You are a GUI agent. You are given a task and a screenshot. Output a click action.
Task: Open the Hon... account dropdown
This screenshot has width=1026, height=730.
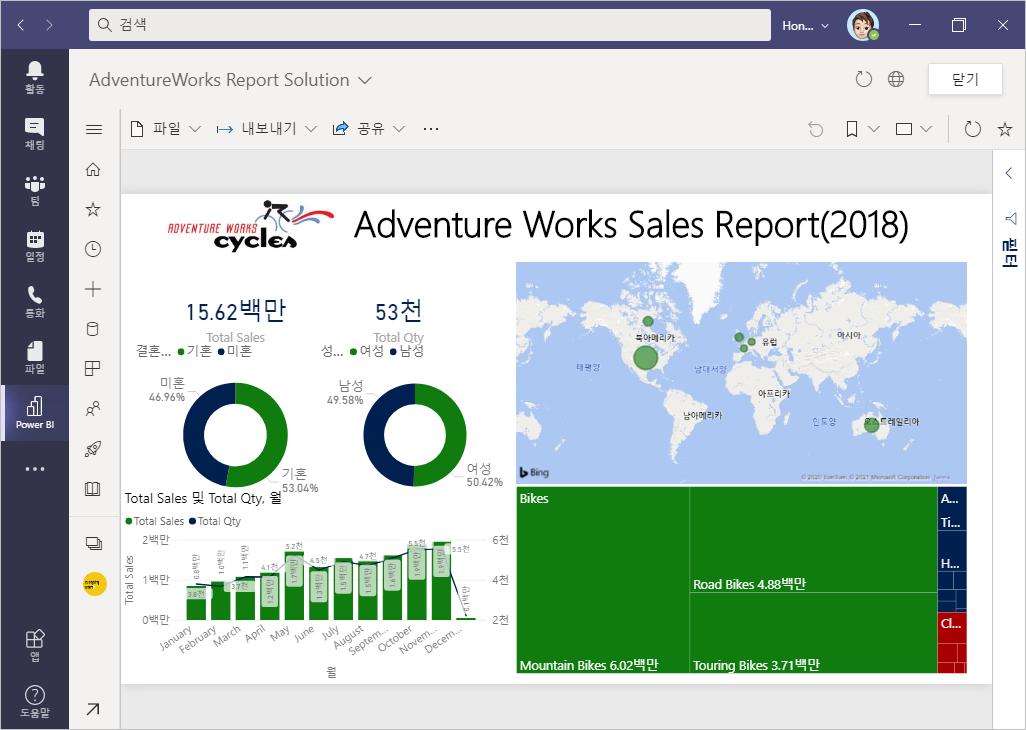805,26
